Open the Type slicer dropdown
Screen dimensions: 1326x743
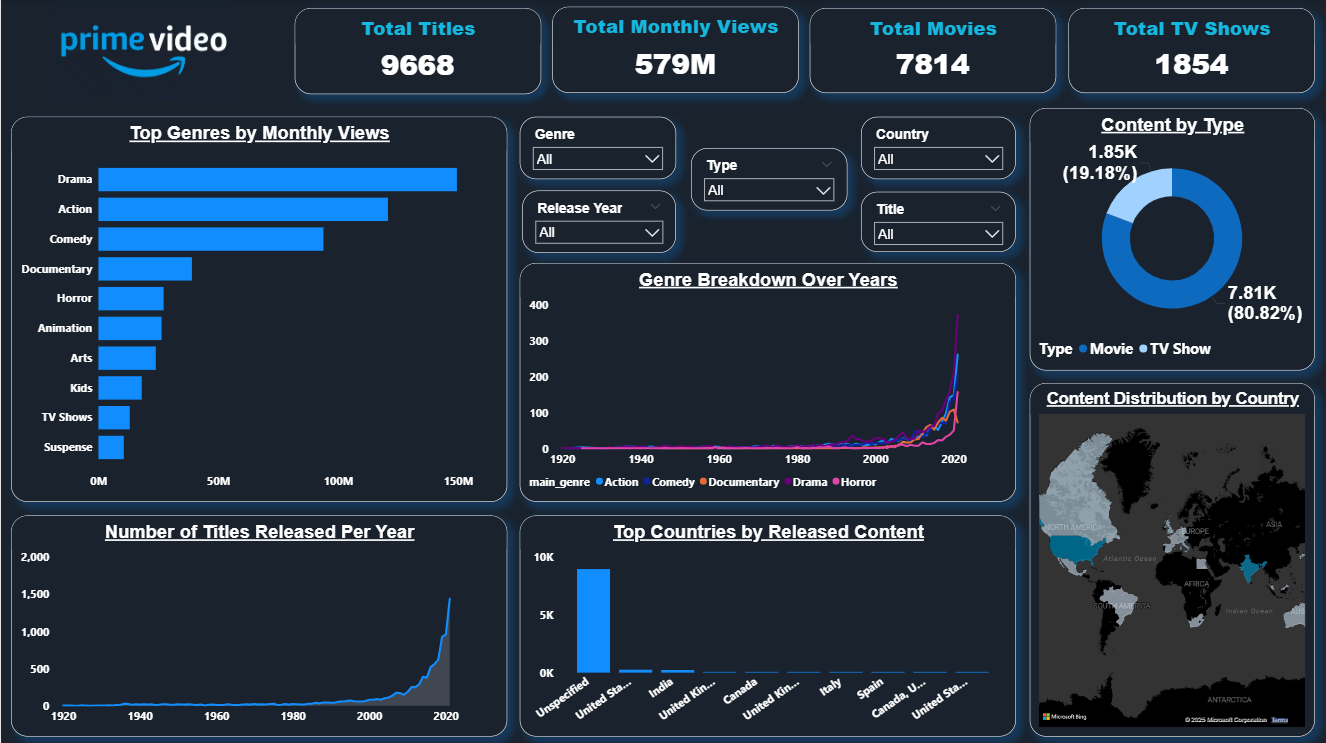click(x=767, y=189)
